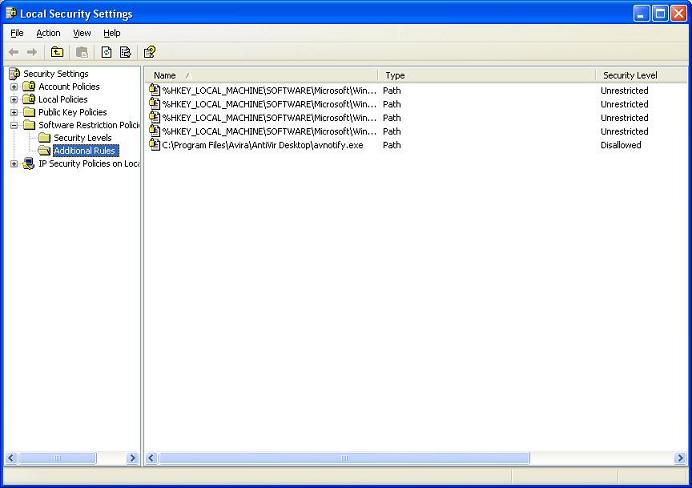Open the View menu
The image size is (692, 488).
pyautogui.click(x=82, y=33)
